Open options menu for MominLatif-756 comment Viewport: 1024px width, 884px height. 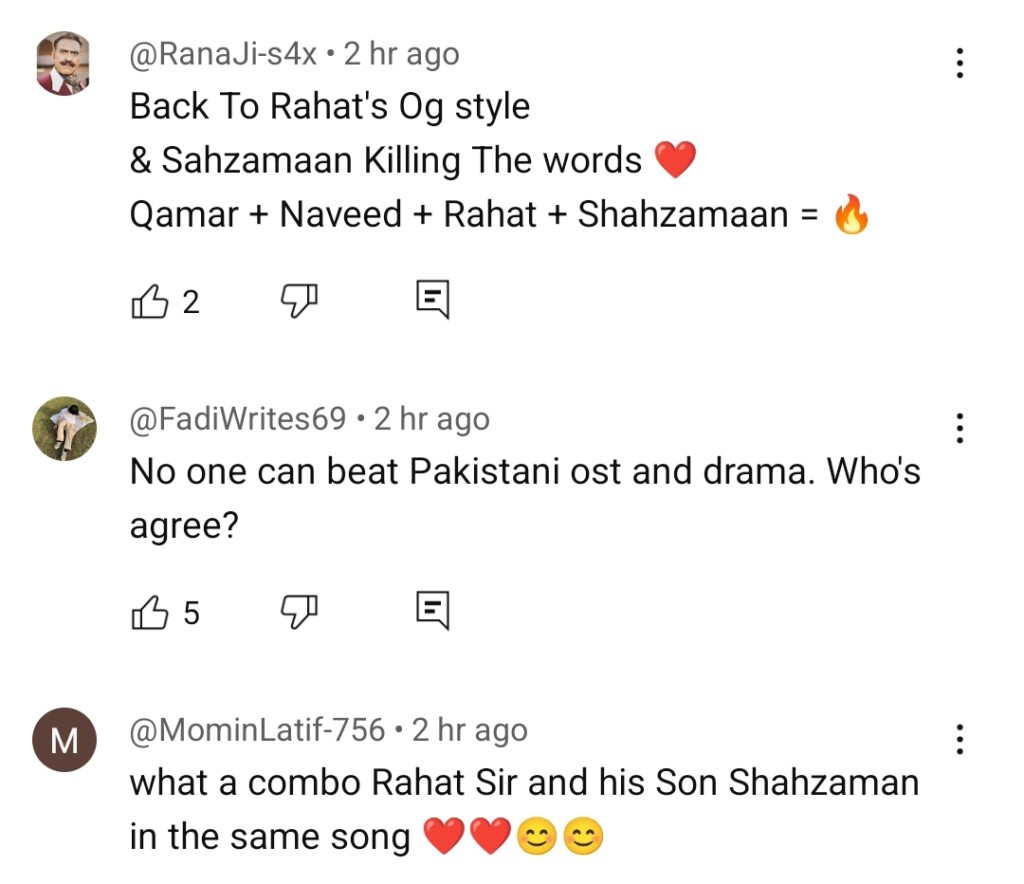(959, 739)
